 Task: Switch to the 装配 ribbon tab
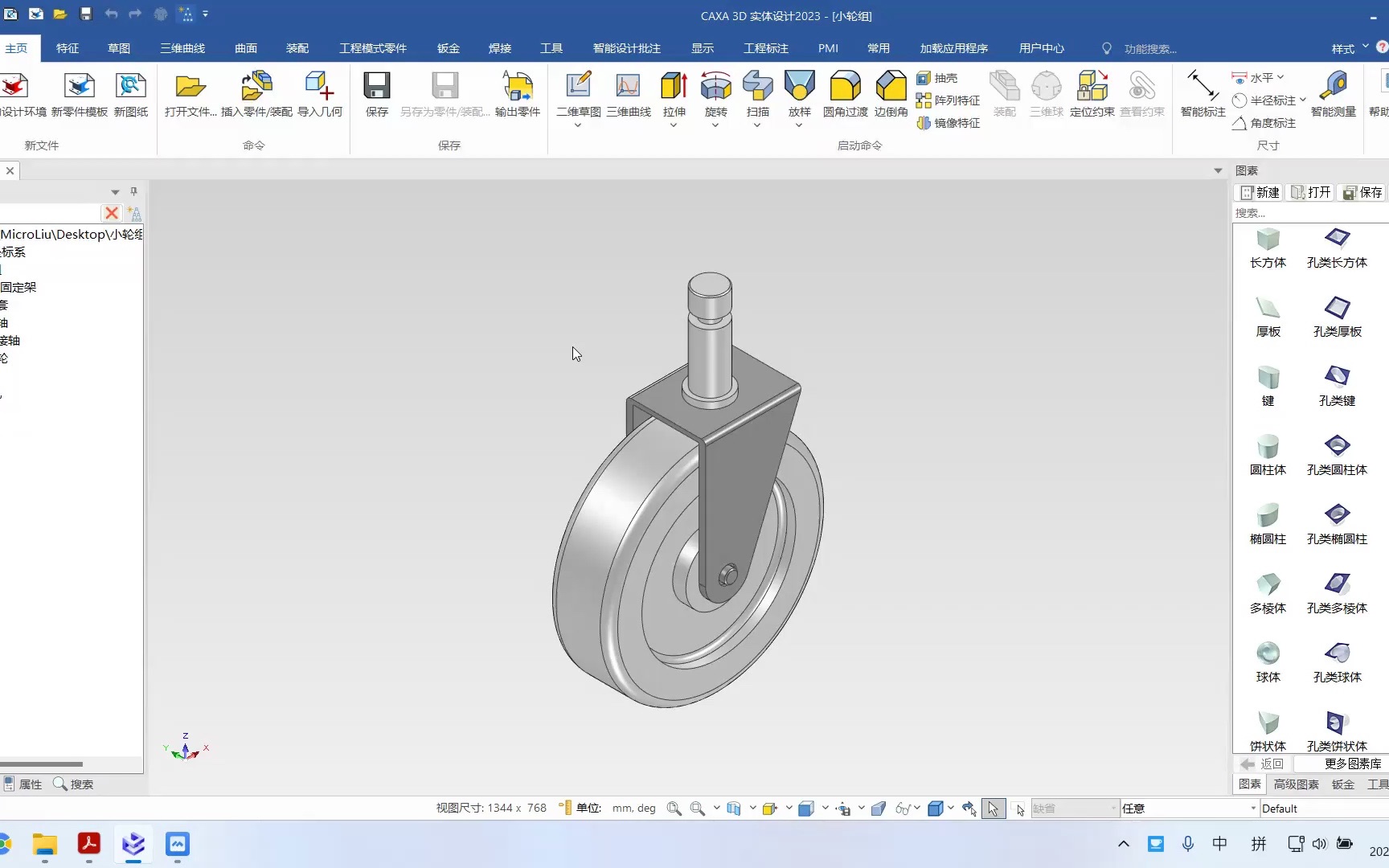297,48
